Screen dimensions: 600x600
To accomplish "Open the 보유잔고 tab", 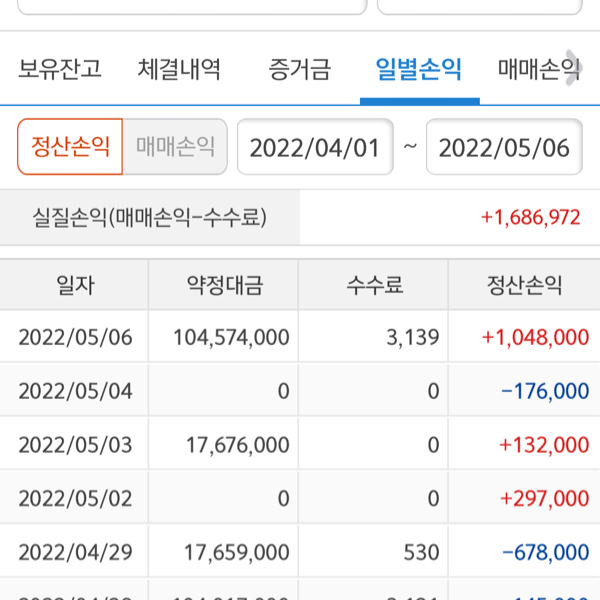I will [x=60, y=70].
